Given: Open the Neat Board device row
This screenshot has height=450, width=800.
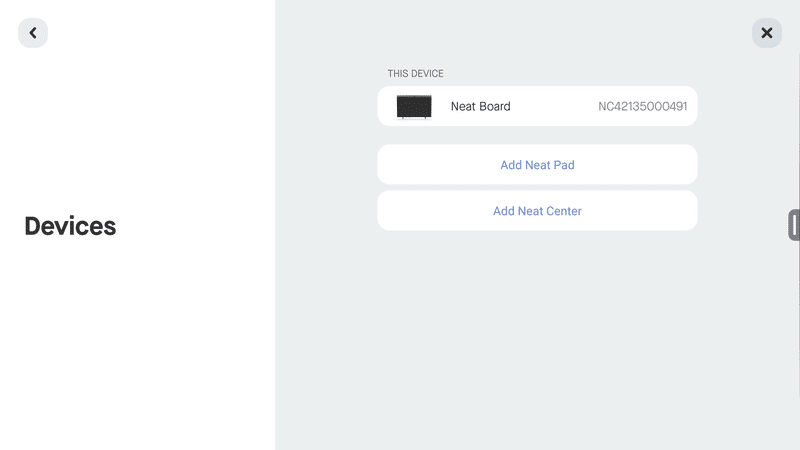Looking at the screenshot, I should pos(537,106).
